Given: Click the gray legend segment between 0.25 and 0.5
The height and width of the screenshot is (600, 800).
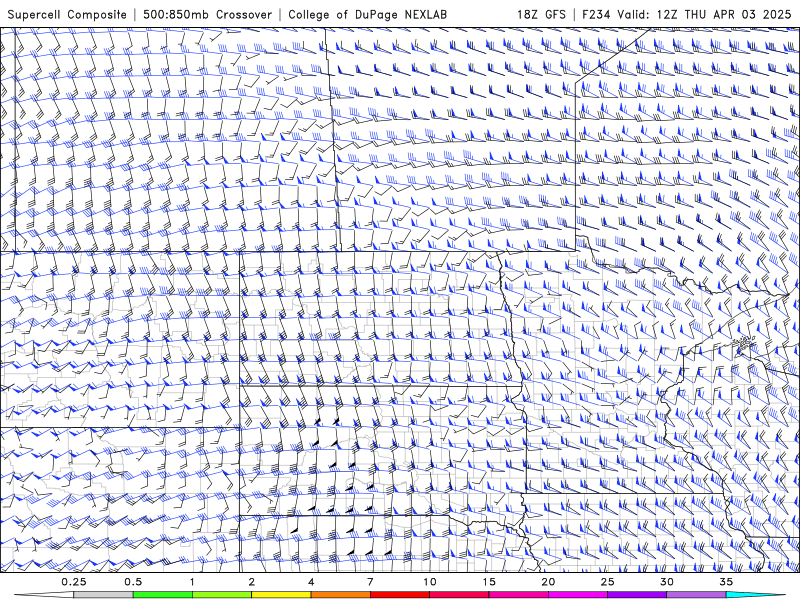Looking at the screenshot, I should coord(103,595).
